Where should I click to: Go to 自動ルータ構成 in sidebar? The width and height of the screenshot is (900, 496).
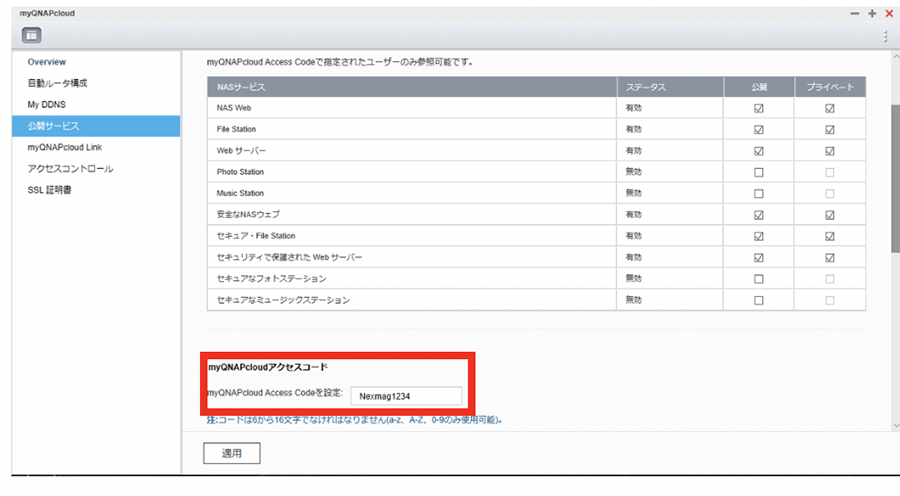point(57,83)
